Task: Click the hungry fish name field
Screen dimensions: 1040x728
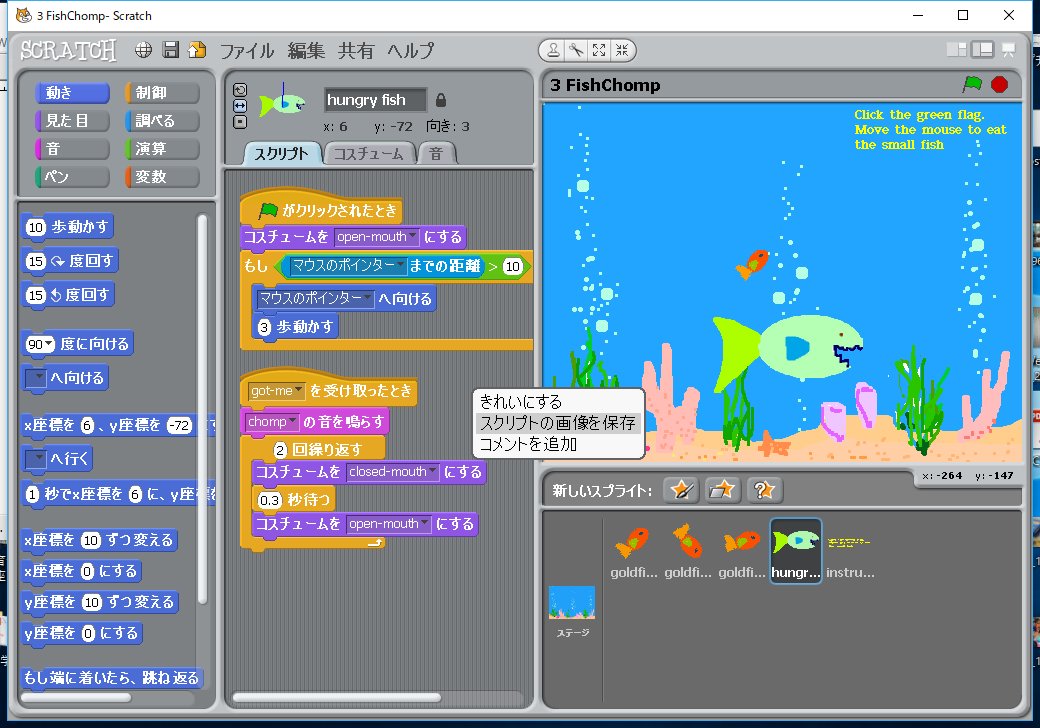Action: 375,100
